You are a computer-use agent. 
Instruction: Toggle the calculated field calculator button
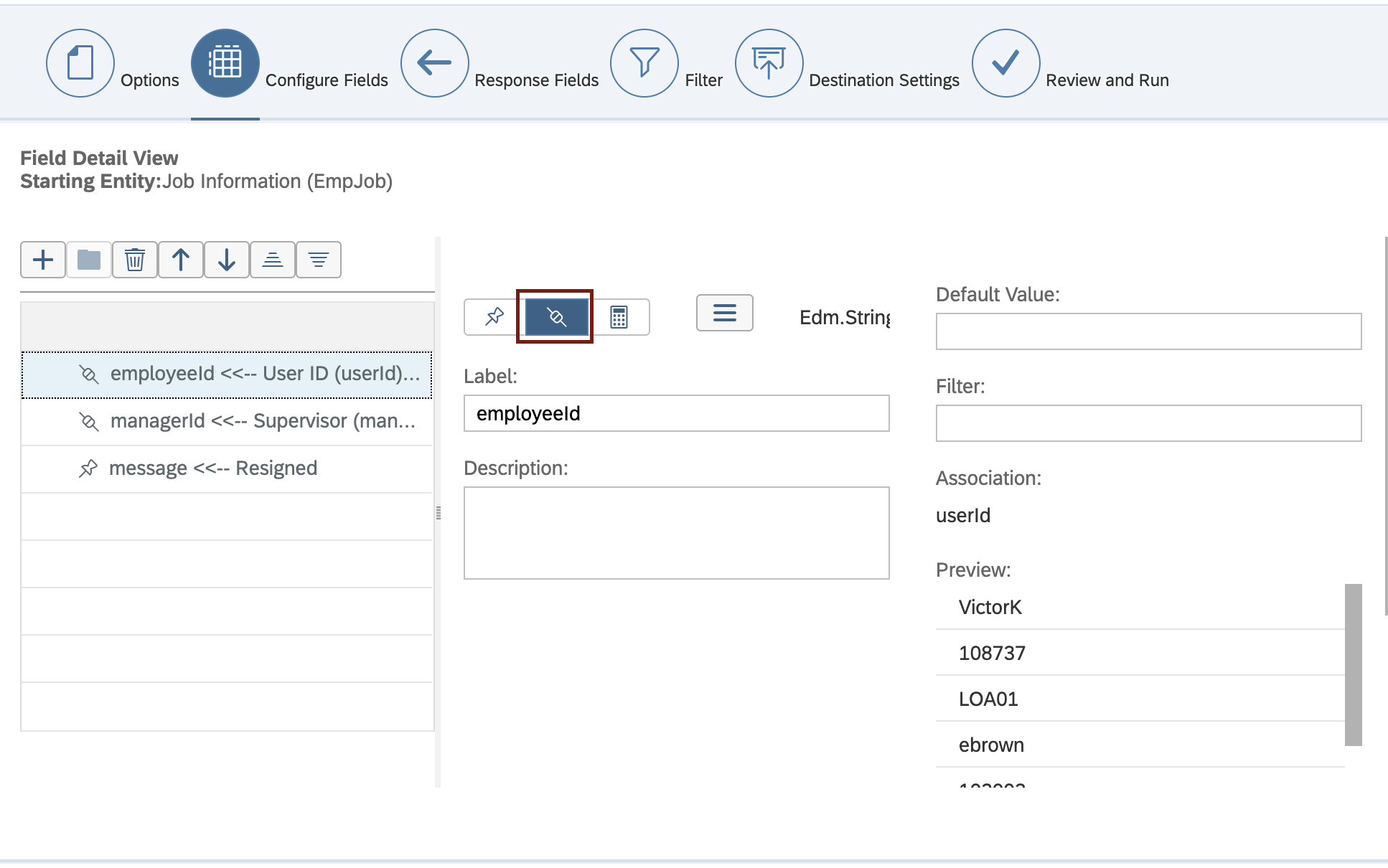coord(619,316)
